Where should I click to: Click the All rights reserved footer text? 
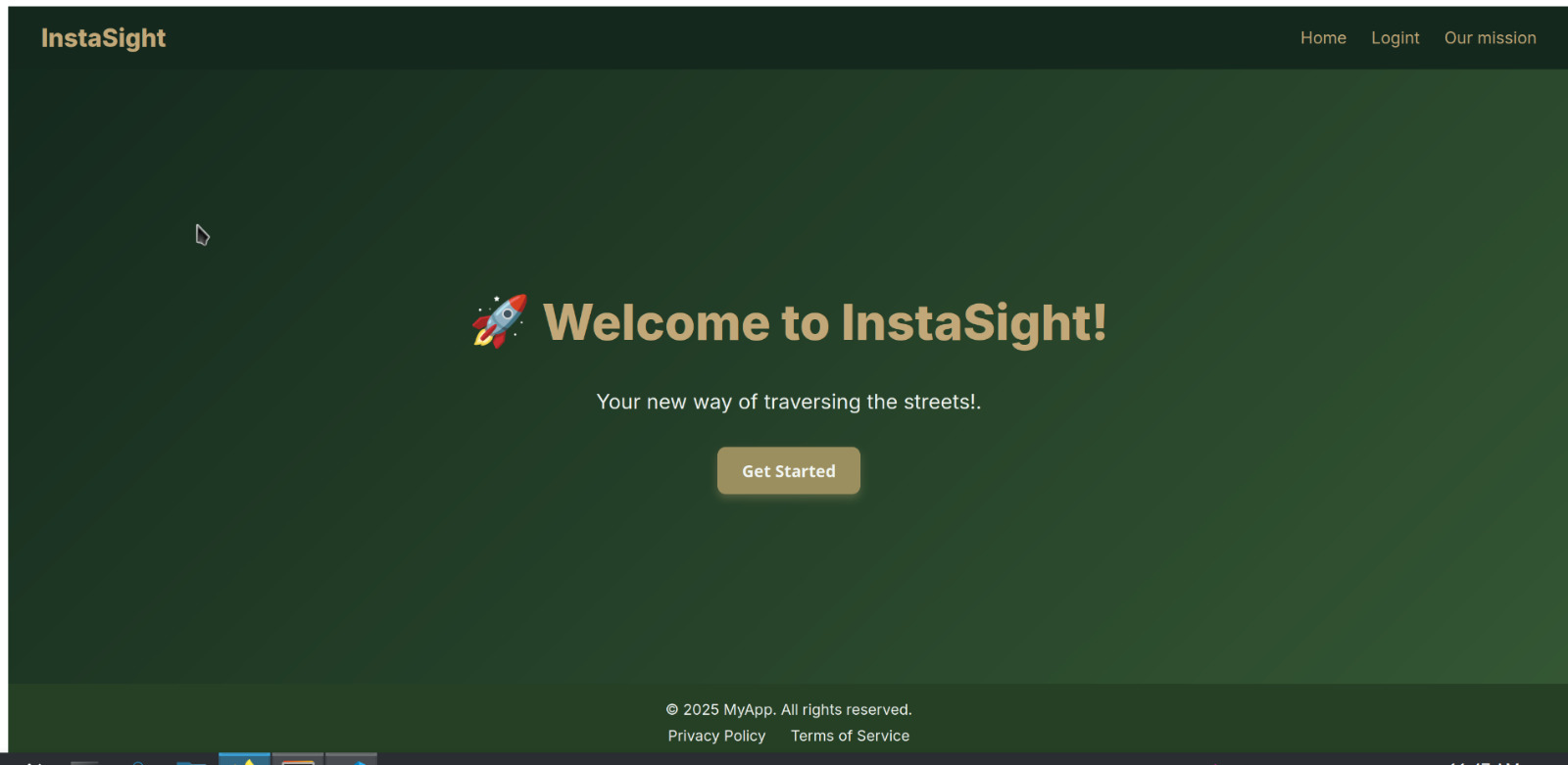click(847, 709)
